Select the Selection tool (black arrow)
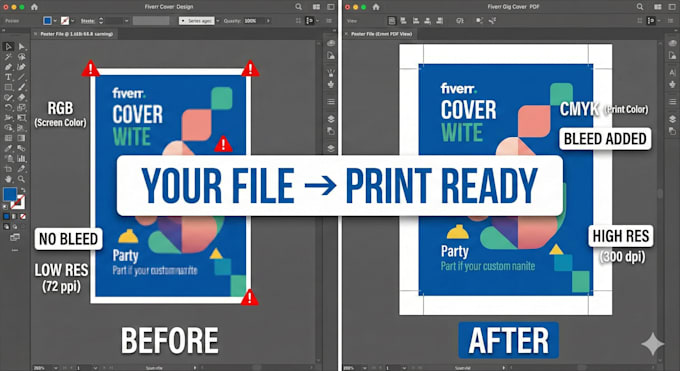This screenshot has height=371, width=680. [x=8, y=46]
